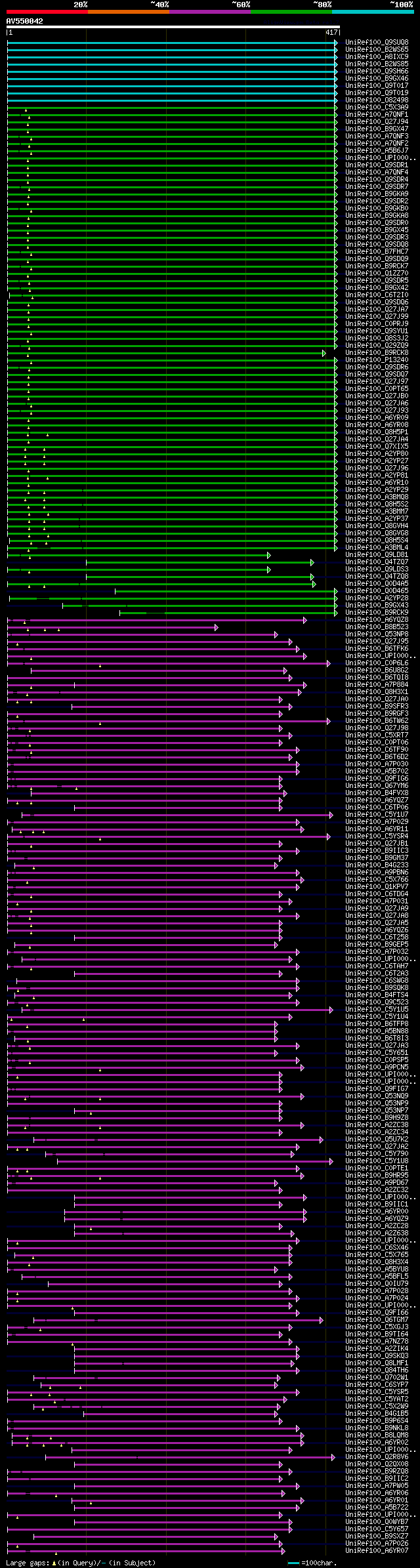Select the query name AV550042
The image size is (420, 1568).
tap(24, 21)
